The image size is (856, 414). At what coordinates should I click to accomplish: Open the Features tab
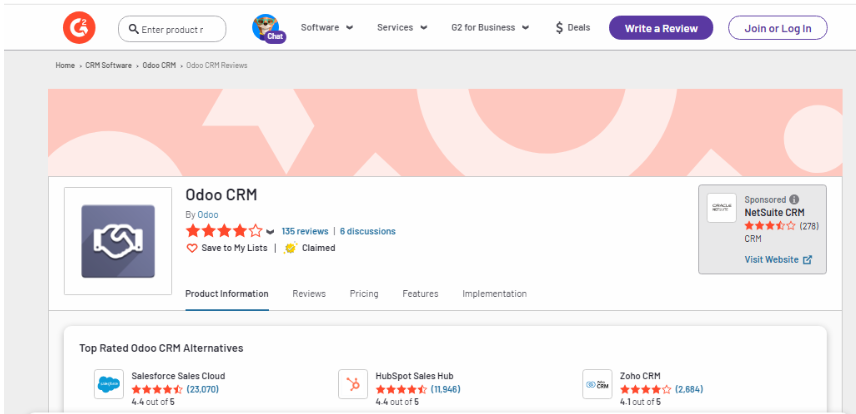tap(420, 294)
